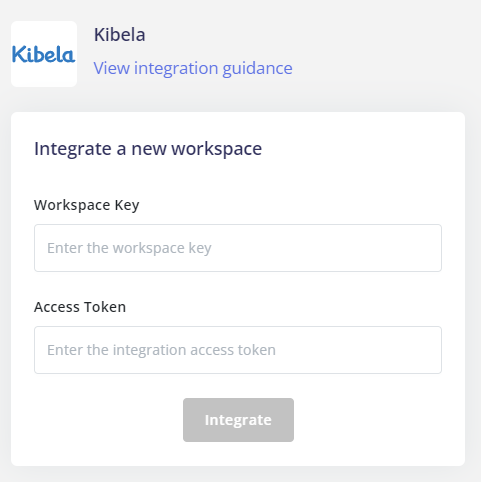Click the 'Enter the workspace key' placeholder

point(129,248)
